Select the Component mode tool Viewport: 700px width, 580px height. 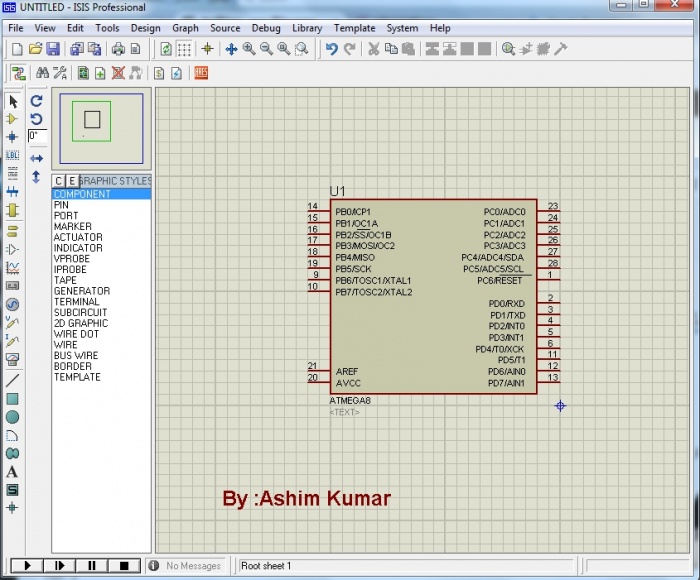(x=13, y=119)
